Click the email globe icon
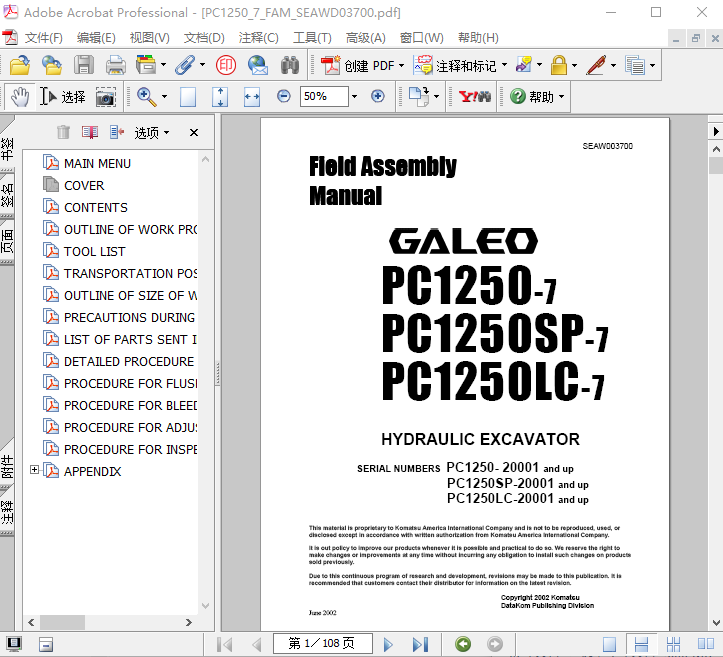The image size is (723, 657). (257, 65)
